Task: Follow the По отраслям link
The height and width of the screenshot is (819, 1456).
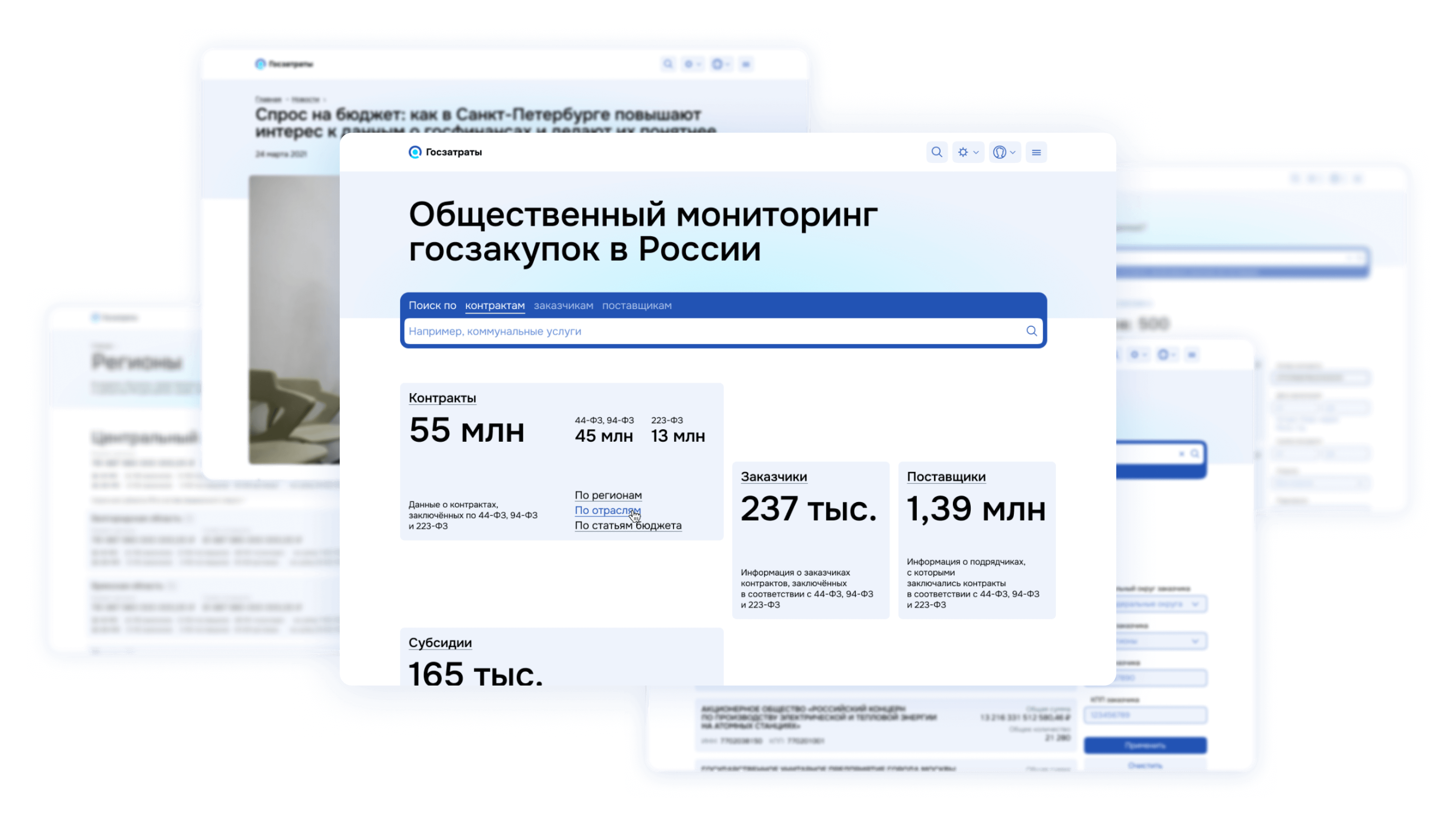Action: coord(607,510)
